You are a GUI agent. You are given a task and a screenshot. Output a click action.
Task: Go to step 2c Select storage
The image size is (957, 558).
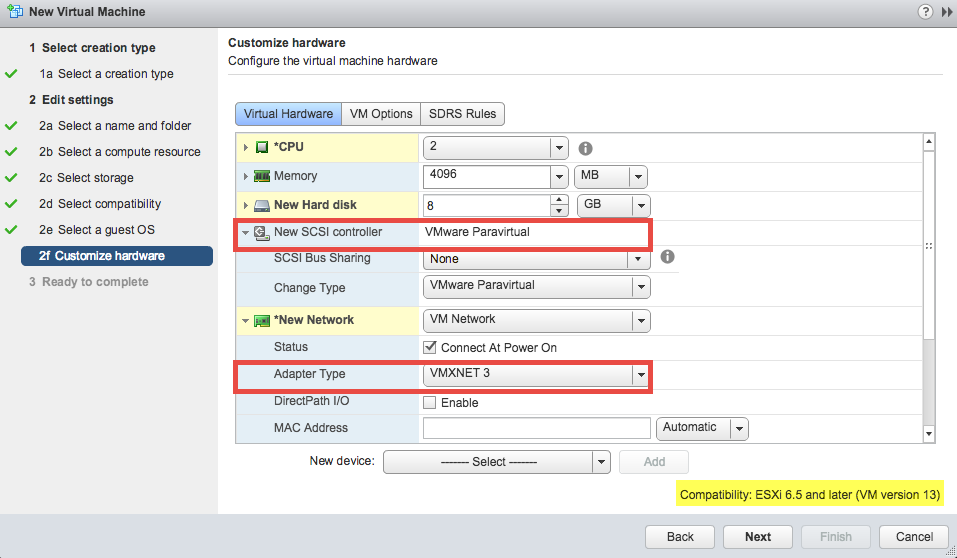[x=86, y=178]
